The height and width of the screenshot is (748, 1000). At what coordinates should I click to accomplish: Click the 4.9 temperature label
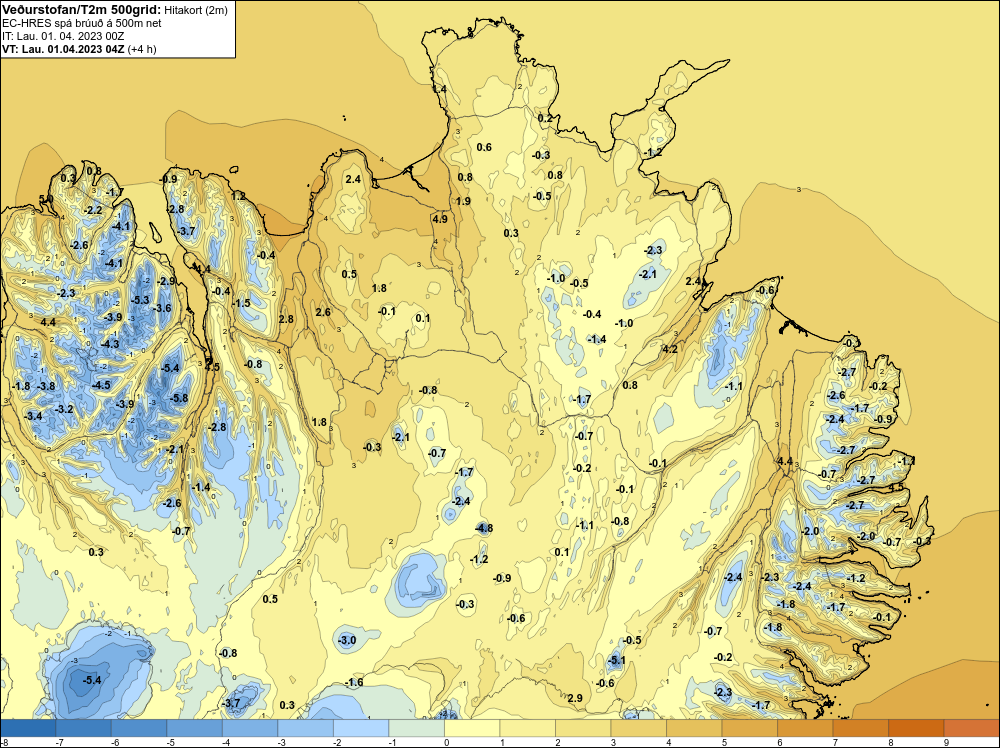tap(440, 219)
